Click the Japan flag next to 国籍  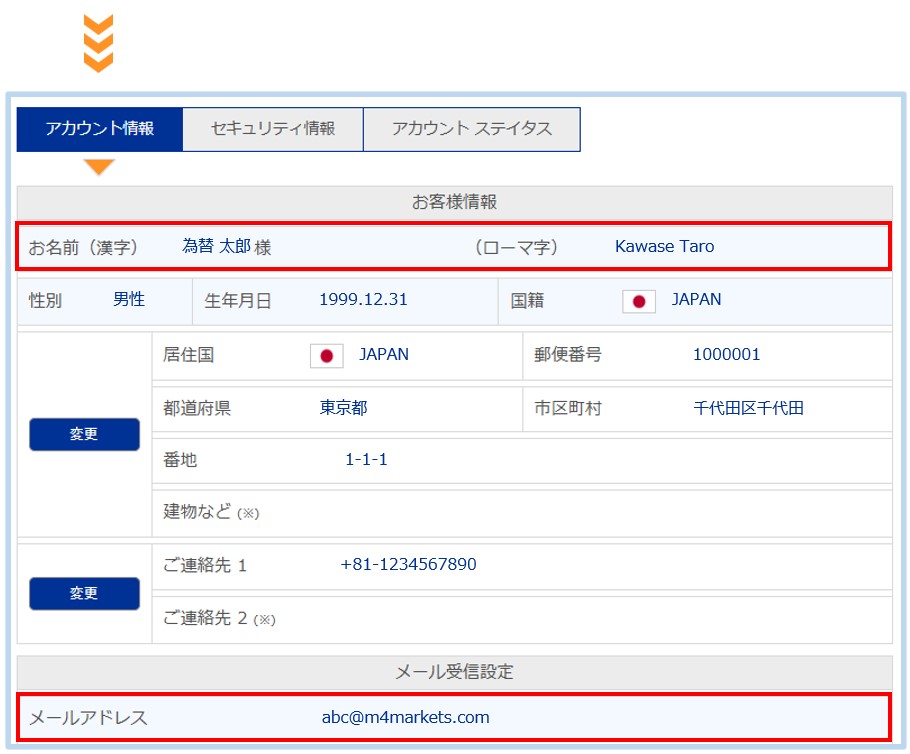638,301
